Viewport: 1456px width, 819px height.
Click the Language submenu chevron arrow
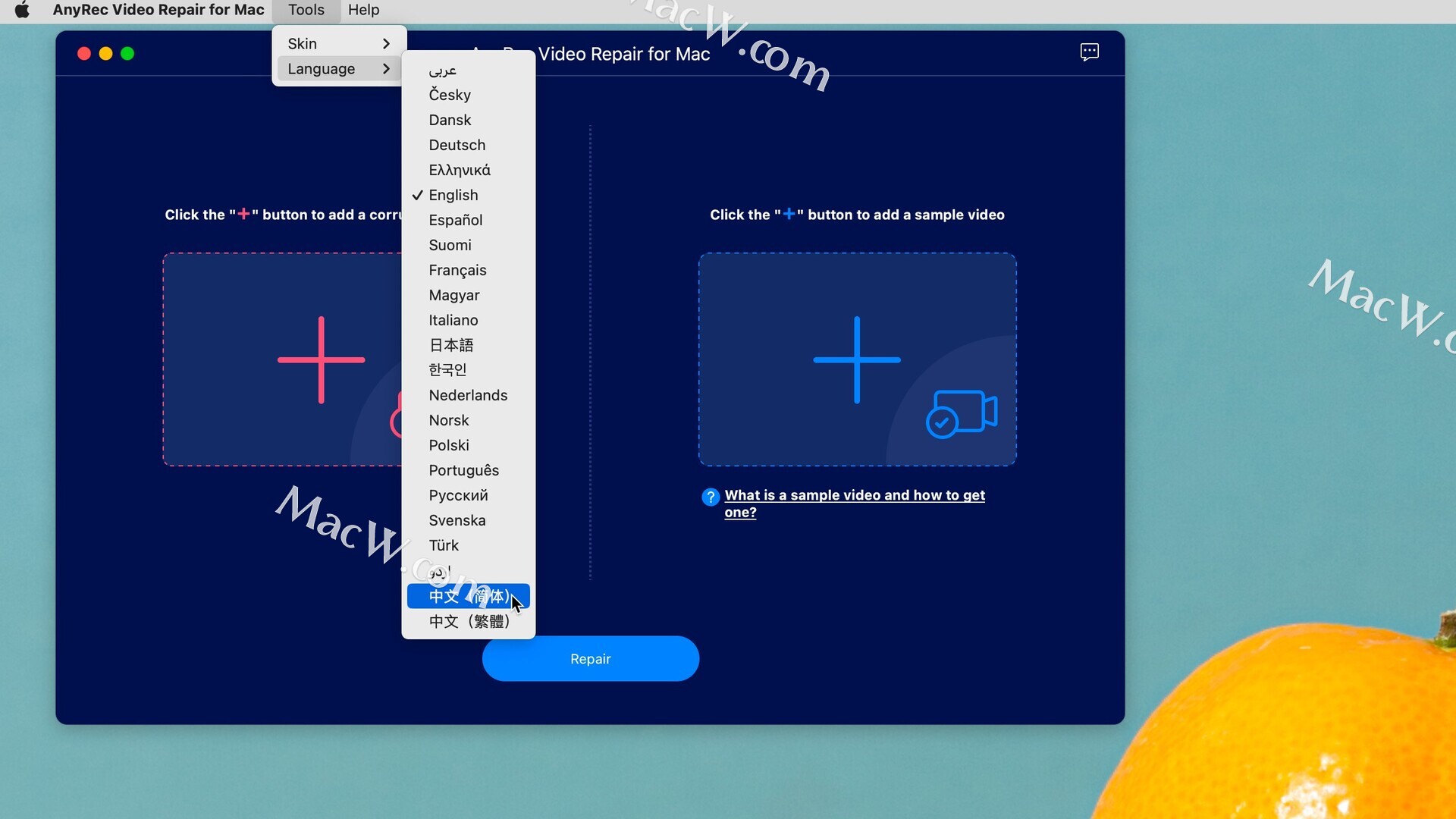387,69
